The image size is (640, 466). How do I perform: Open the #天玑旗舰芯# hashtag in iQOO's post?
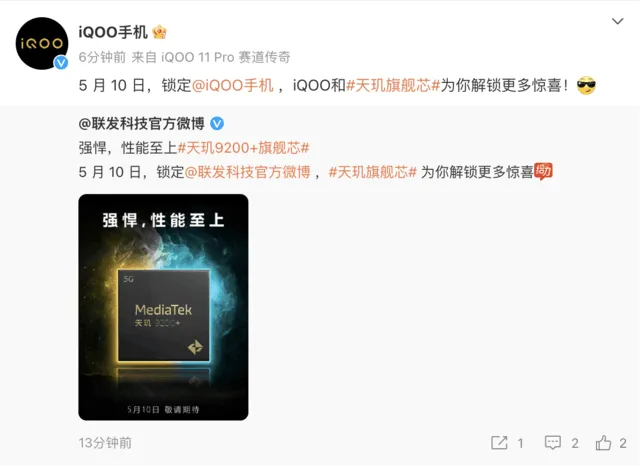pyautogui.click(x=393, y=85)
